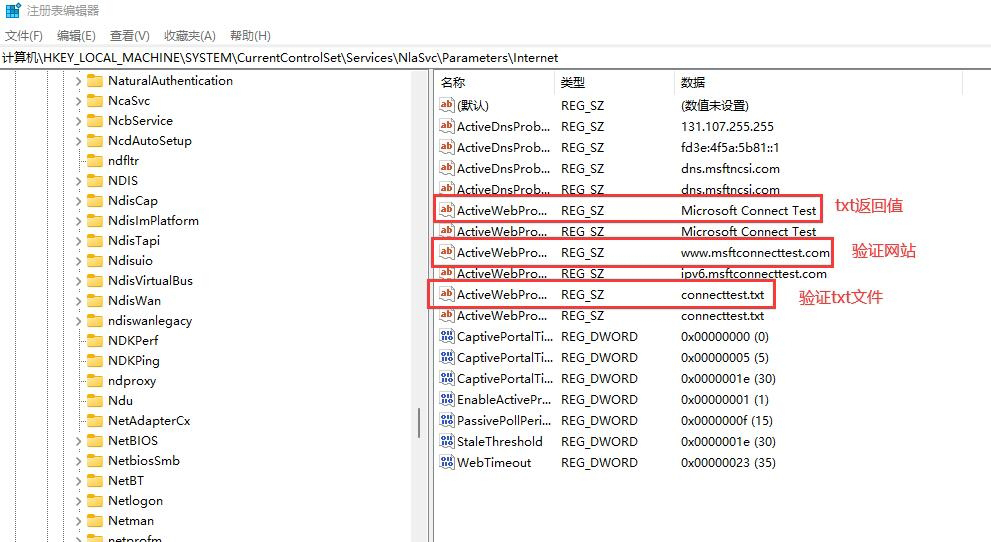Click the Registry Editor title bar icon
This screenshot has width=991, height=542.
click(12, 11)
